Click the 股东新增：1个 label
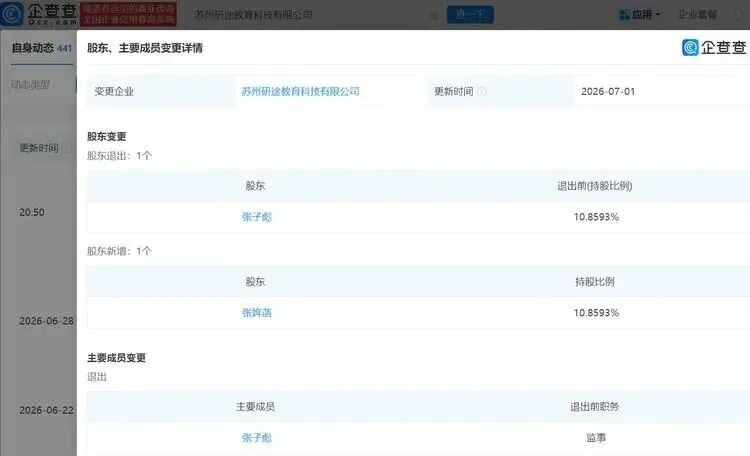This screenshot has height=456, width=750. click(119, 251)
